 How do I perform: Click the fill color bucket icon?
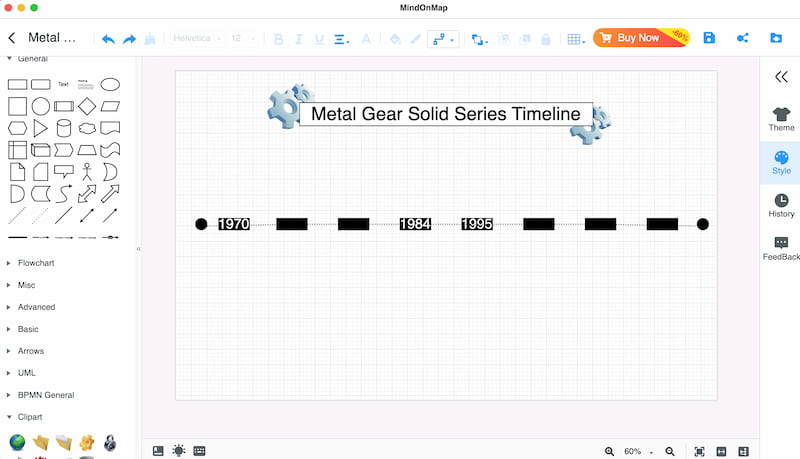click(395, 39)
